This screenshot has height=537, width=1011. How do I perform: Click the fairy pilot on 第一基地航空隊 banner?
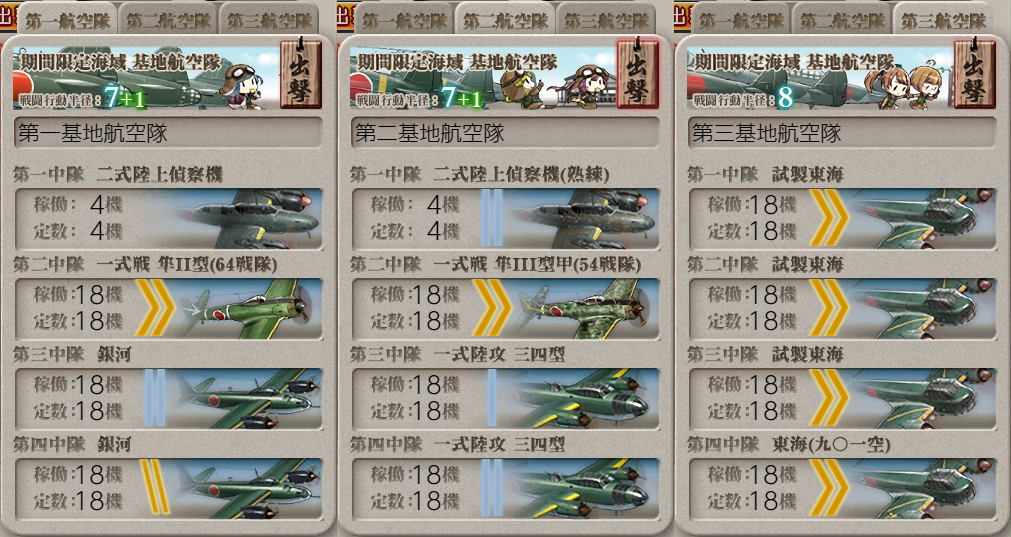point(240,86)
